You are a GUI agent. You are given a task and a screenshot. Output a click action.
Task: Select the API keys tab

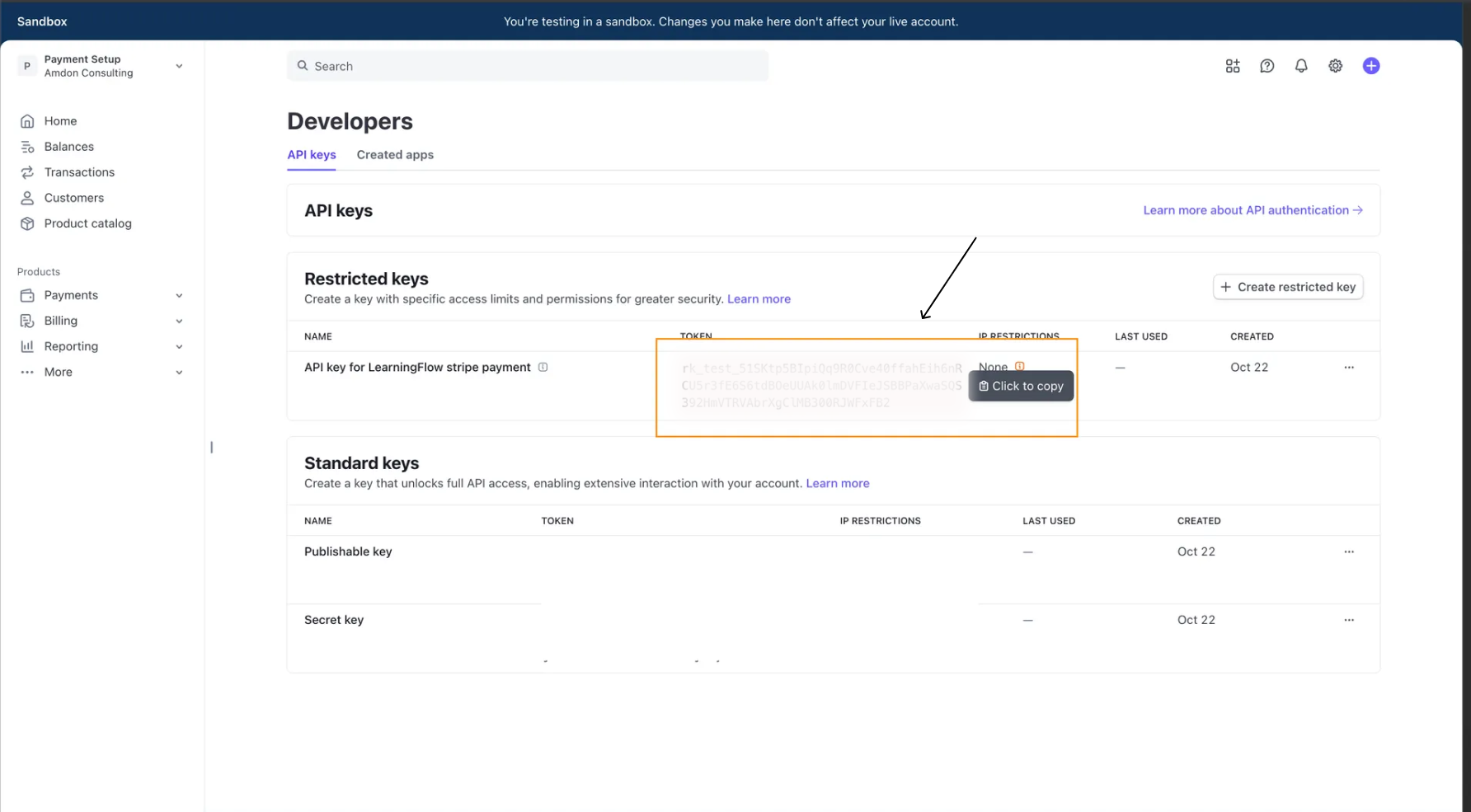311,155
